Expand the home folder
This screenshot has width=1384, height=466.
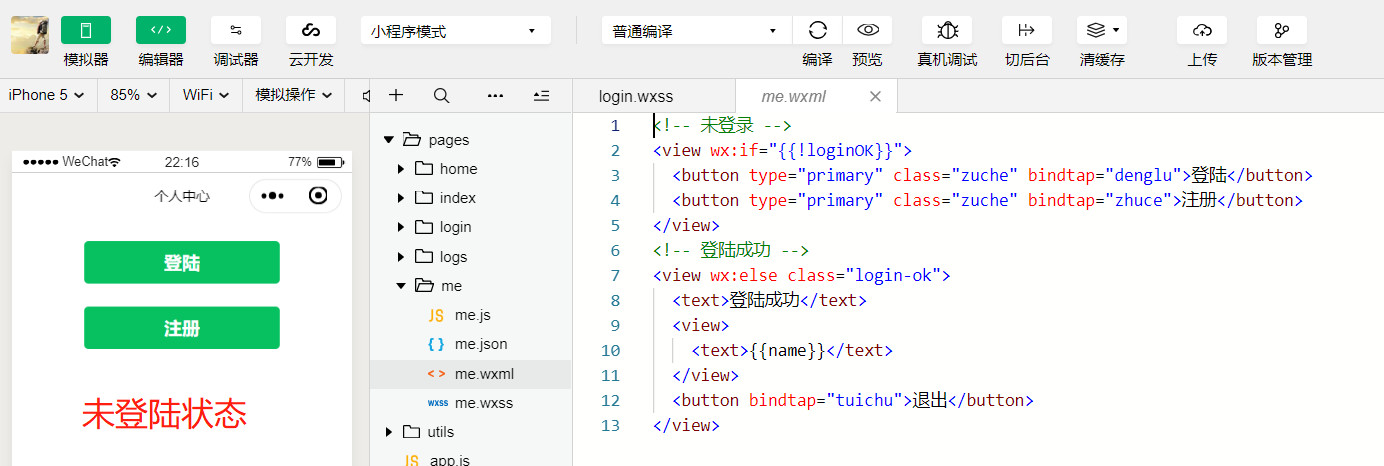coord(401,169)
